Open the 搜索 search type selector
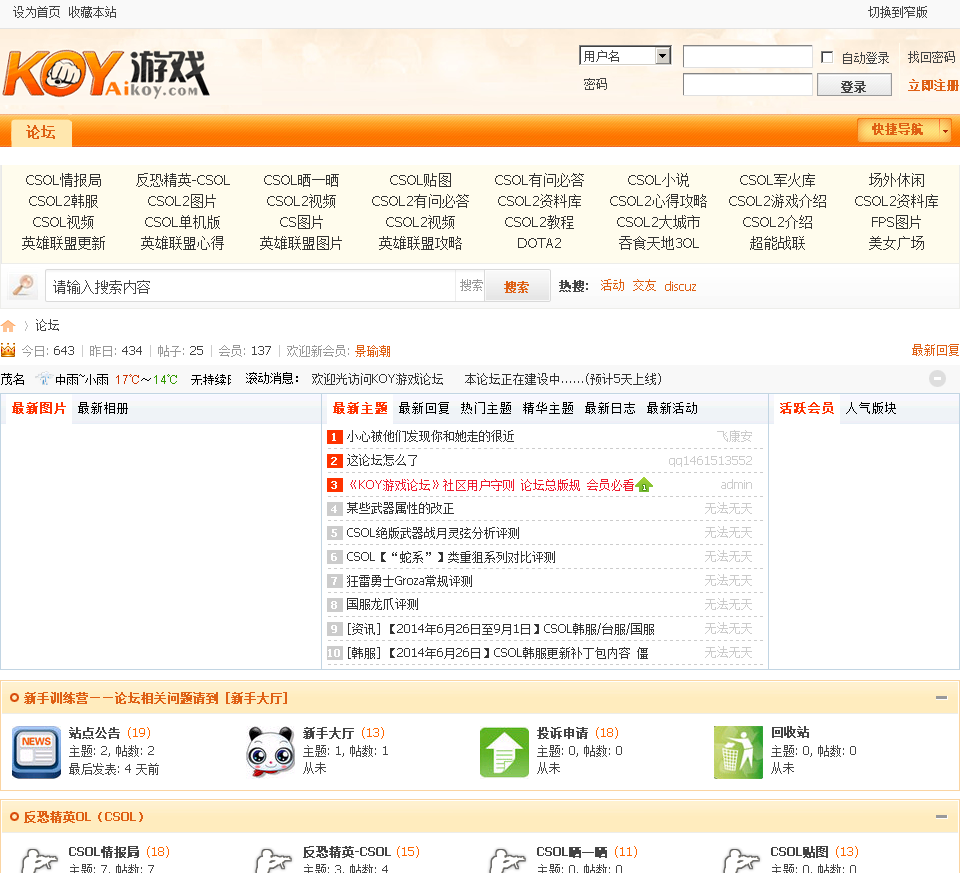 coord(471,285)
